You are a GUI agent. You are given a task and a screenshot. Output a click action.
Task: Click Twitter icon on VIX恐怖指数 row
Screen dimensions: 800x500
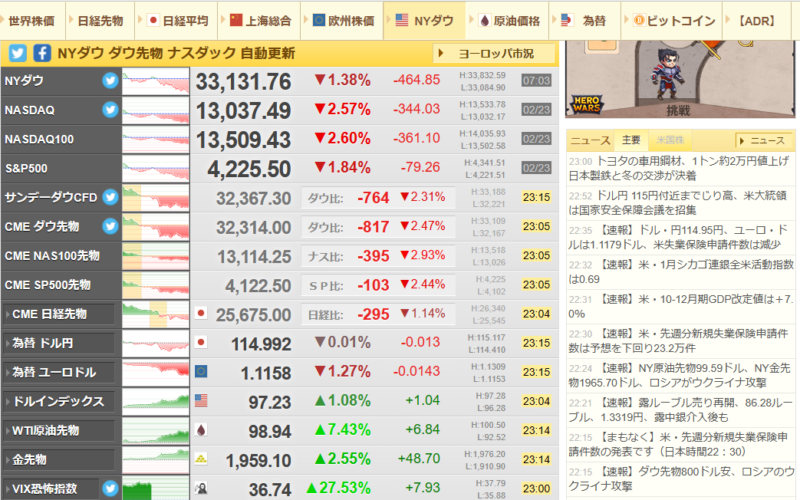pyautogui.click(x=110, y=488)
